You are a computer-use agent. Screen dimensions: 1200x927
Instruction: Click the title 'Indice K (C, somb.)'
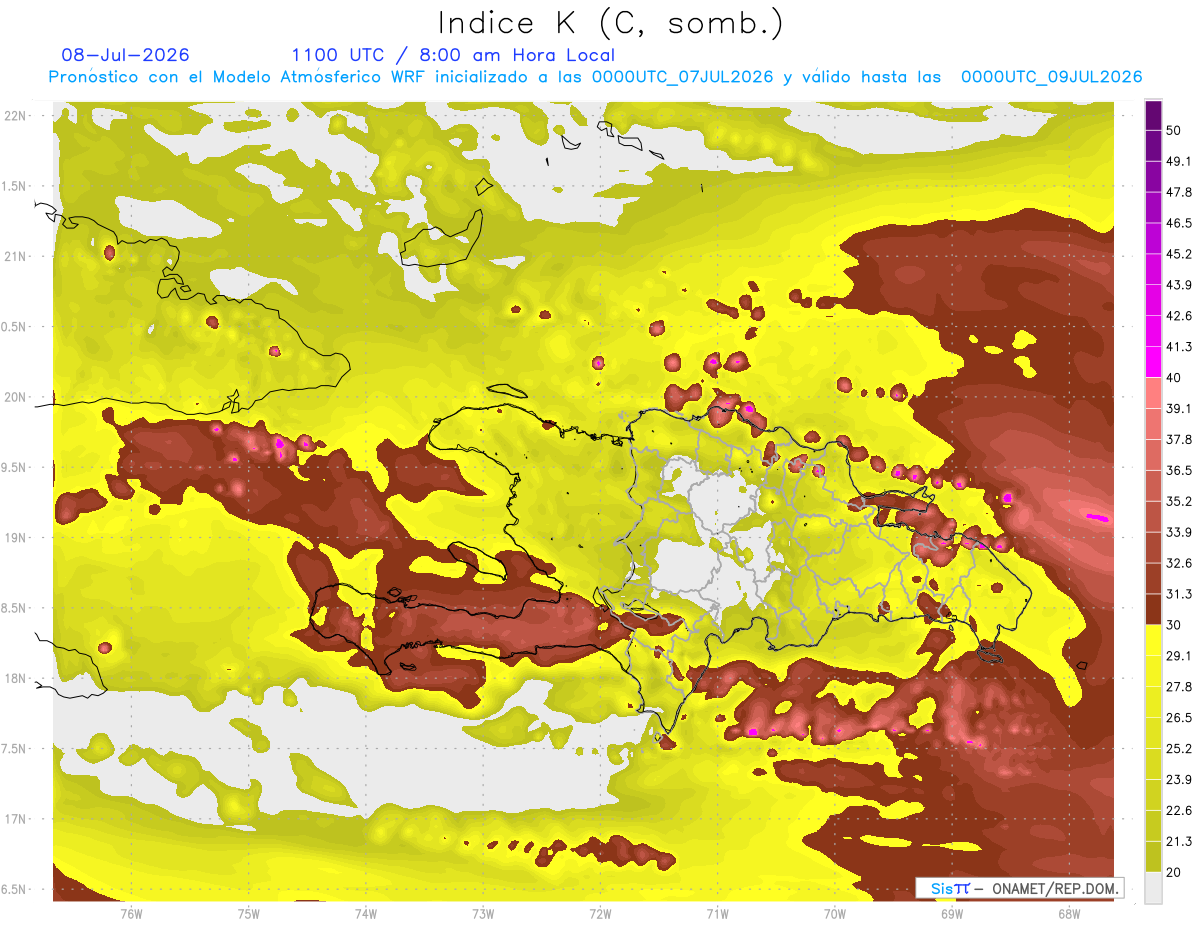point(611,23)
